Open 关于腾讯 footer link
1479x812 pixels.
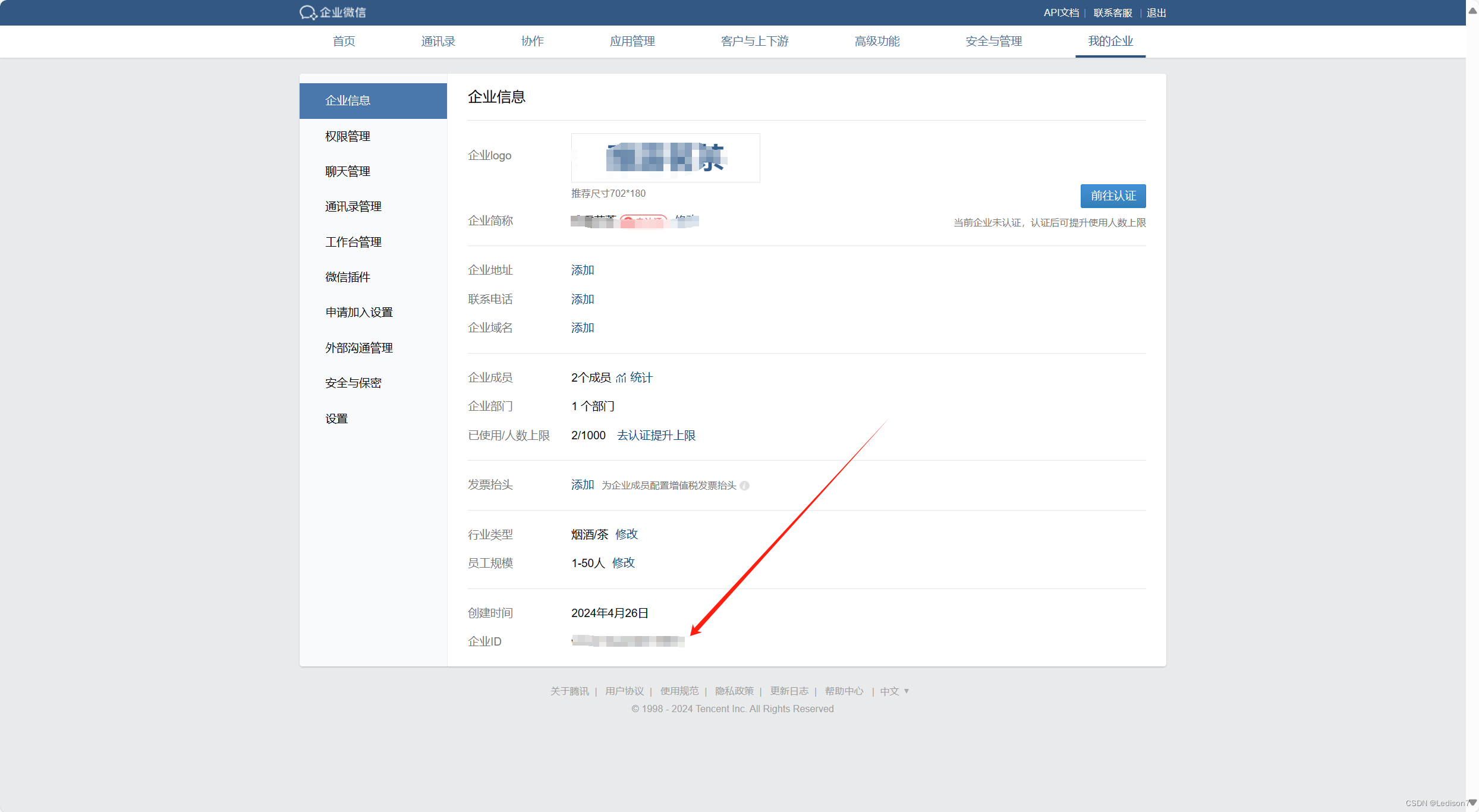569,691
